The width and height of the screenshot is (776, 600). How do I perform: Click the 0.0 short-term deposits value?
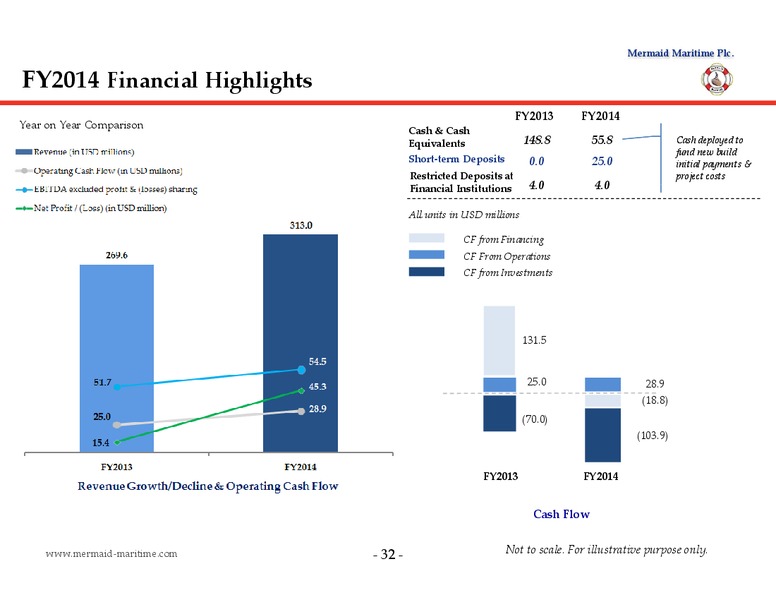pyautogui.click(x=536, y=161)
